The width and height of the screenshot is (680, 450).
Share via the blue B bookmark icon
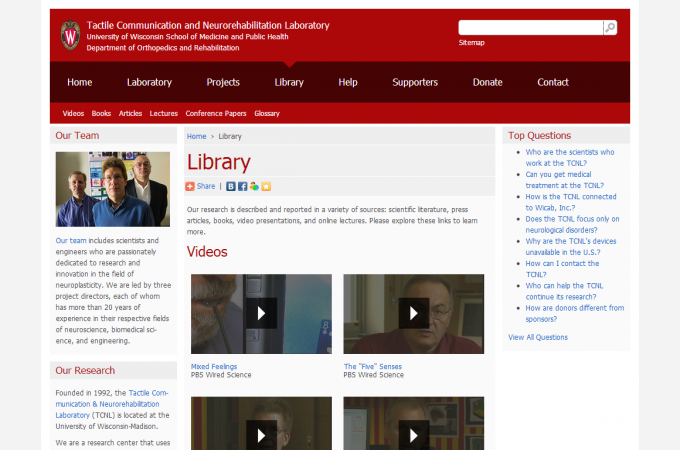231,186
